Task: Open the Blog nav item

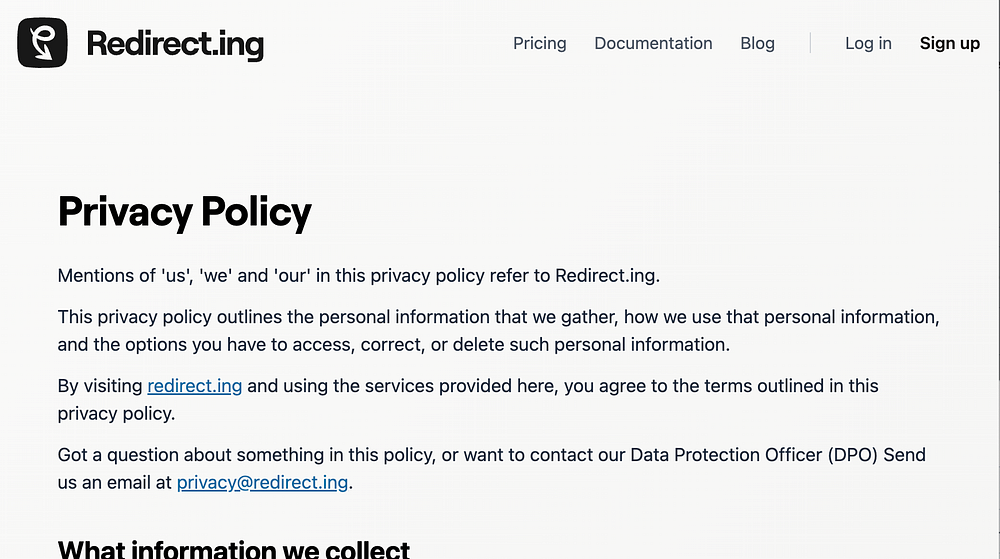Action: point(757,43)
